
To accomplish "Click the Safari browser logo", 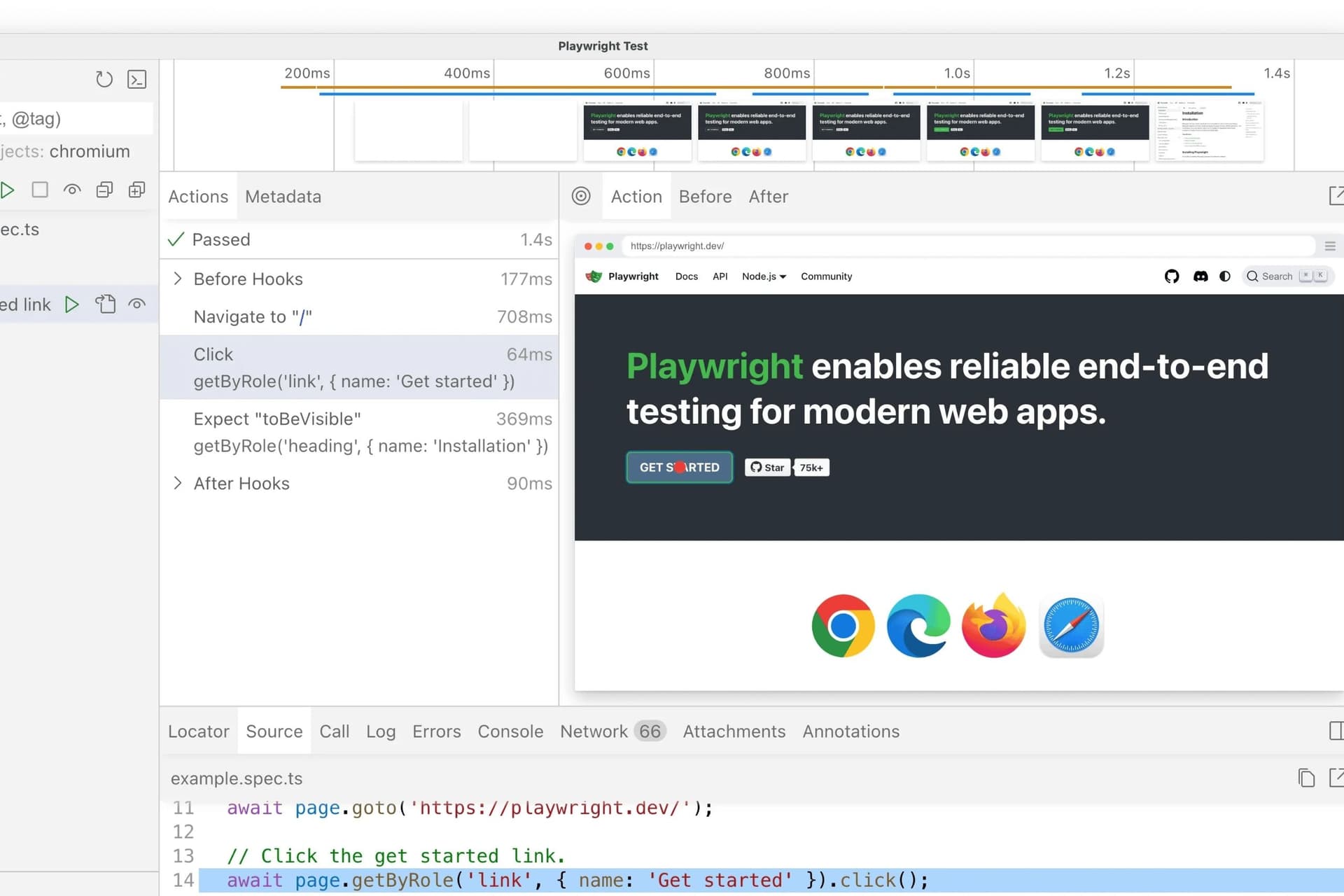I will pos(1072,626).
